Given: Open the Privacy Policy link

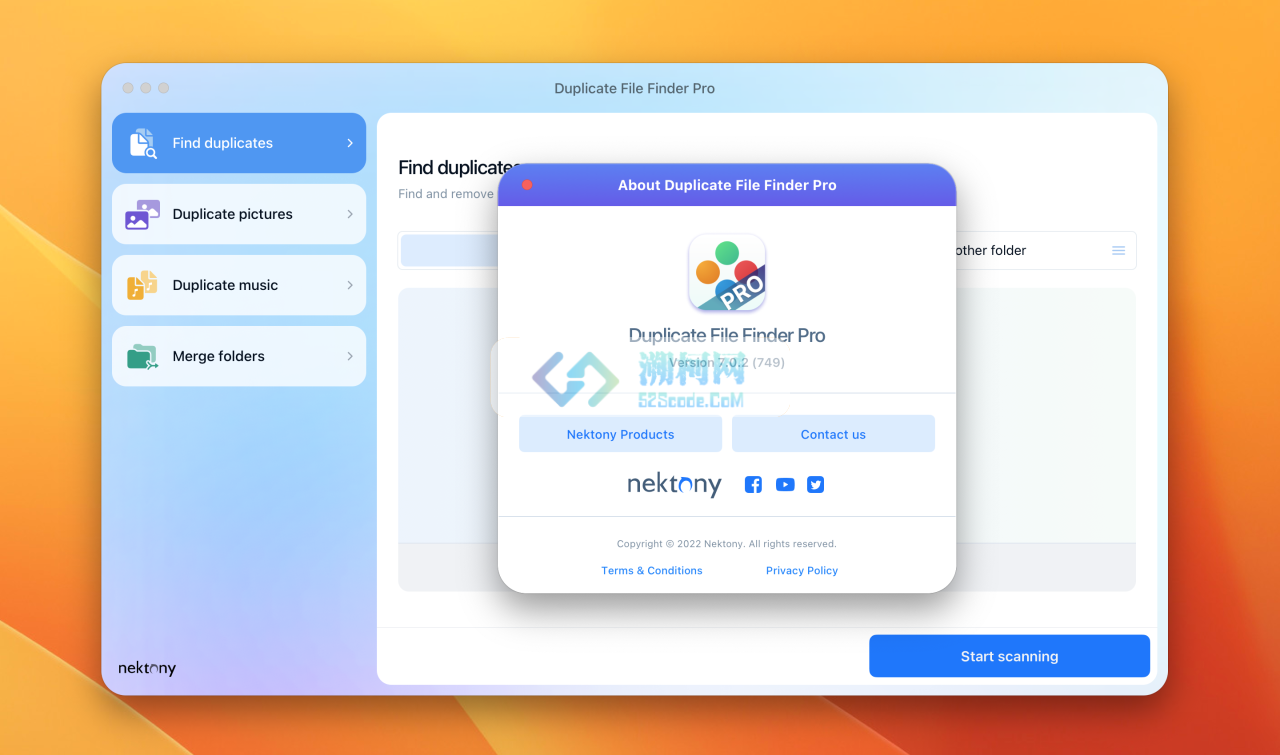Looking at the screenshot, I should tap(802, 570).
